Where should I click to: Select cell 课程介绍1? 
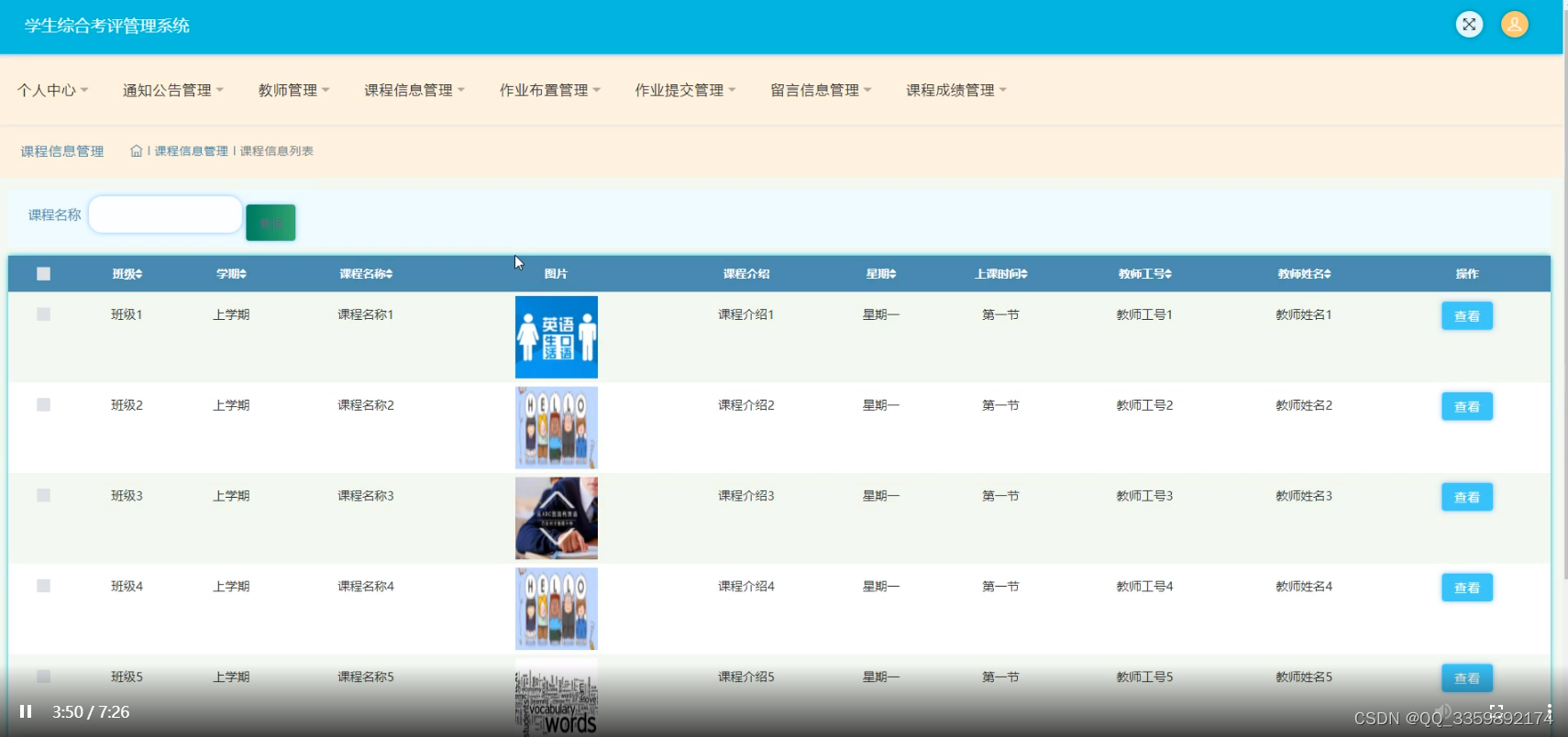pos(746,314)
